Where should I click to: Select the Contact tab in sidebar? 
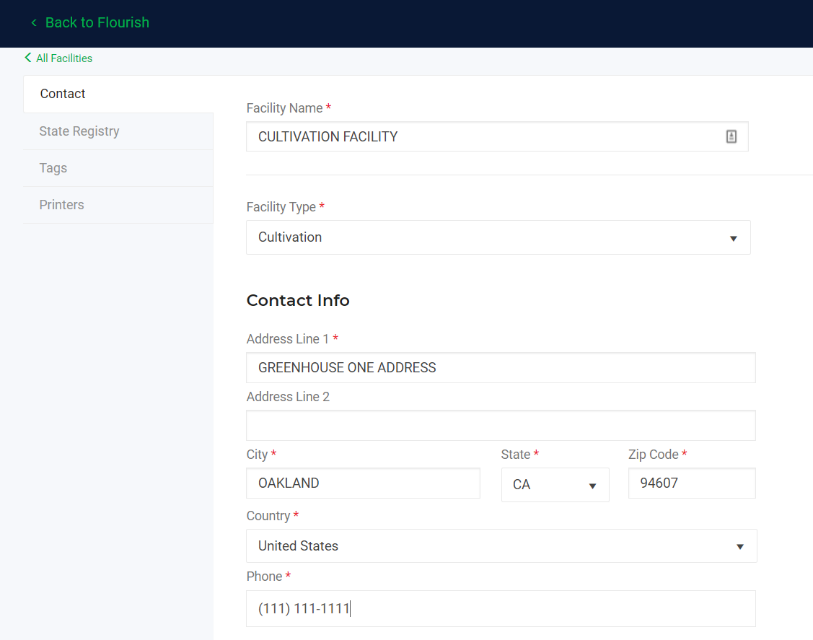(119, 94)
